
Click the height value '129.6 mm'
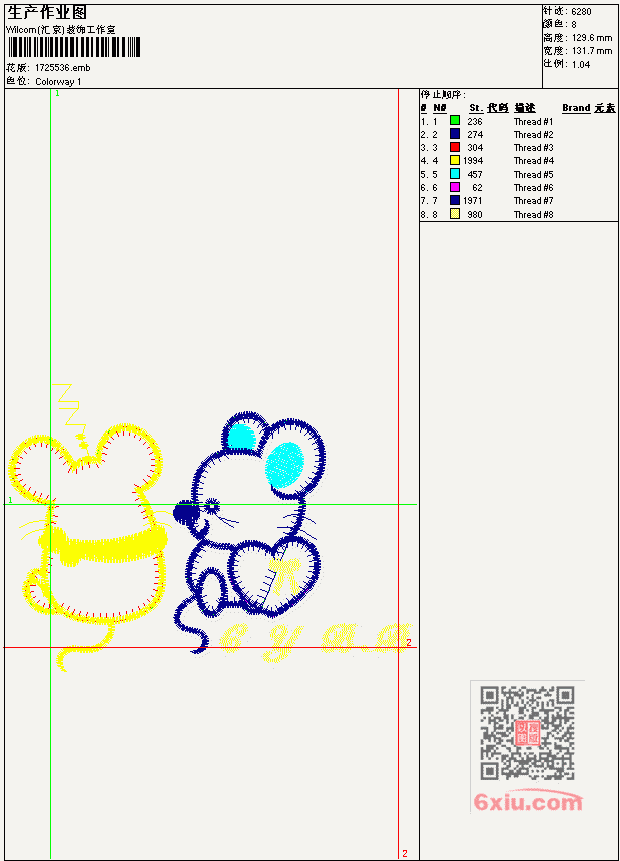(592, 38)
